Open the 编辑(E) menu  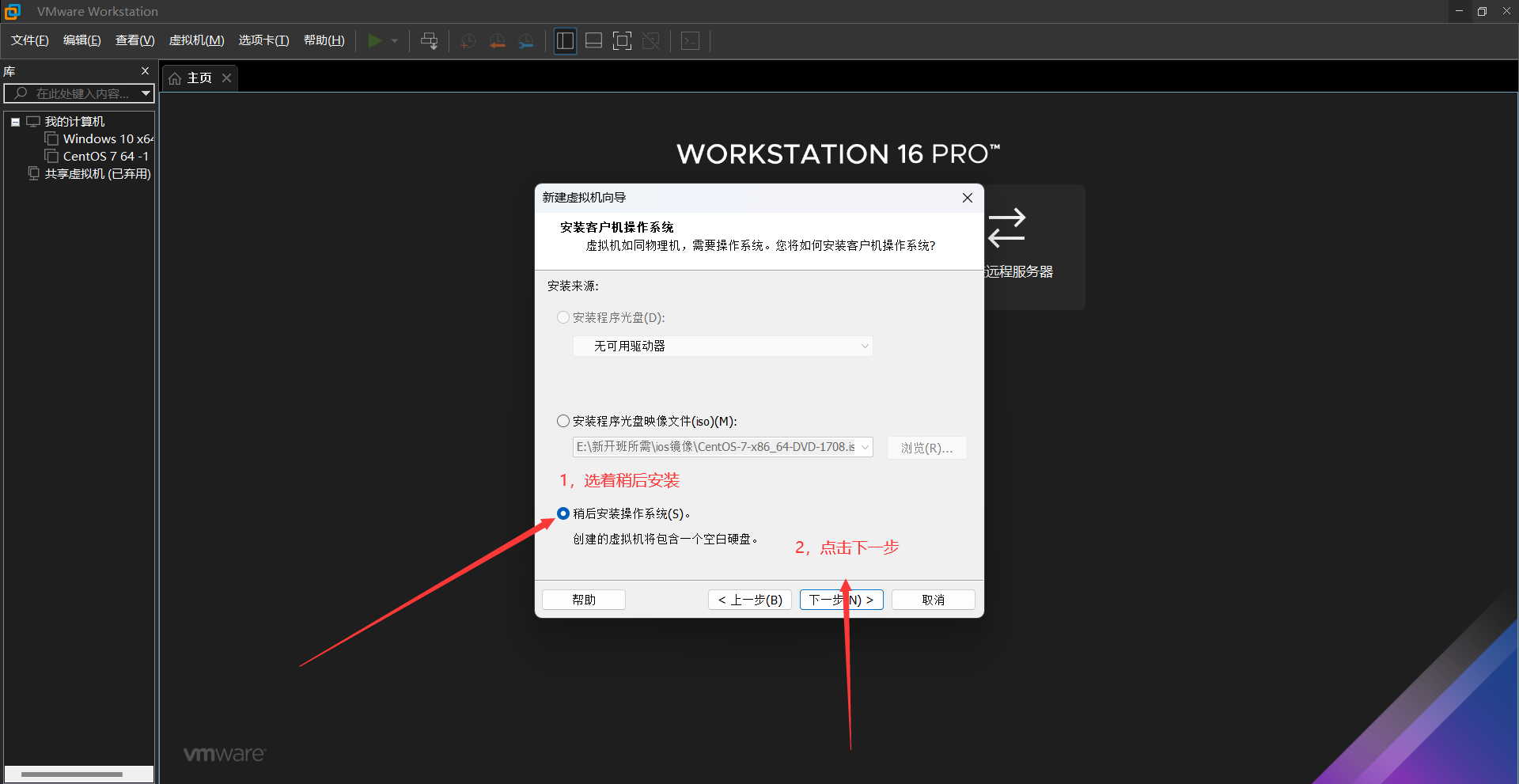[x=82, y=40]
